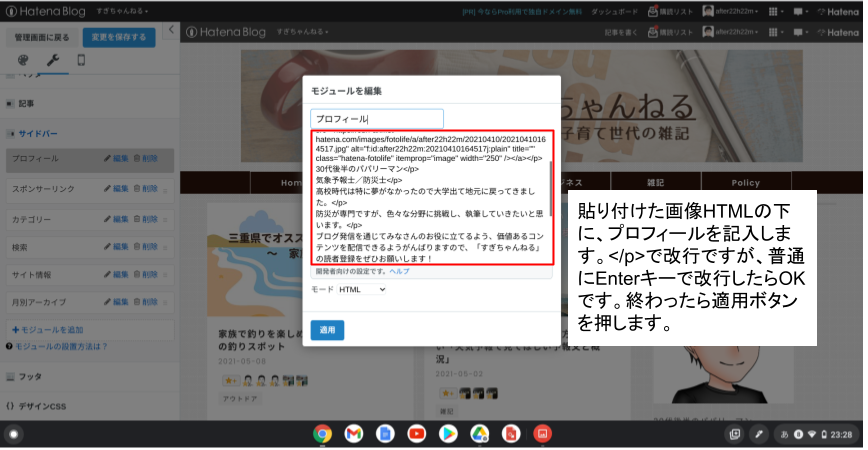Image resolution: width=868 pixels, height=450 pixels.
Task: Expand the デザインCSS section
Action: pyautogui.click(x=36, y=406)
